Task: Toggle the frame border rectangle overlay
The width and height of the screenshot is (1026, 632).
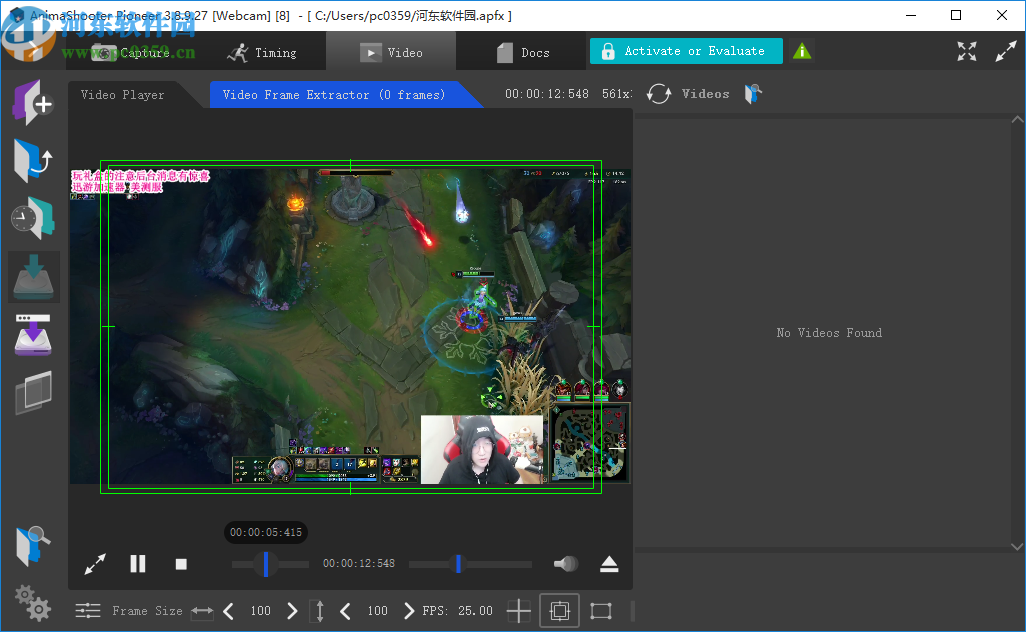Action: coord(600,610)
